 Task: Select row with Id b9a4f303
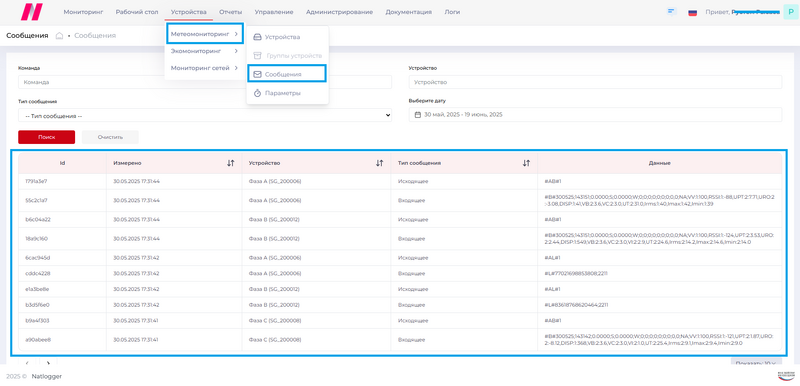click(x=400, y=321)
